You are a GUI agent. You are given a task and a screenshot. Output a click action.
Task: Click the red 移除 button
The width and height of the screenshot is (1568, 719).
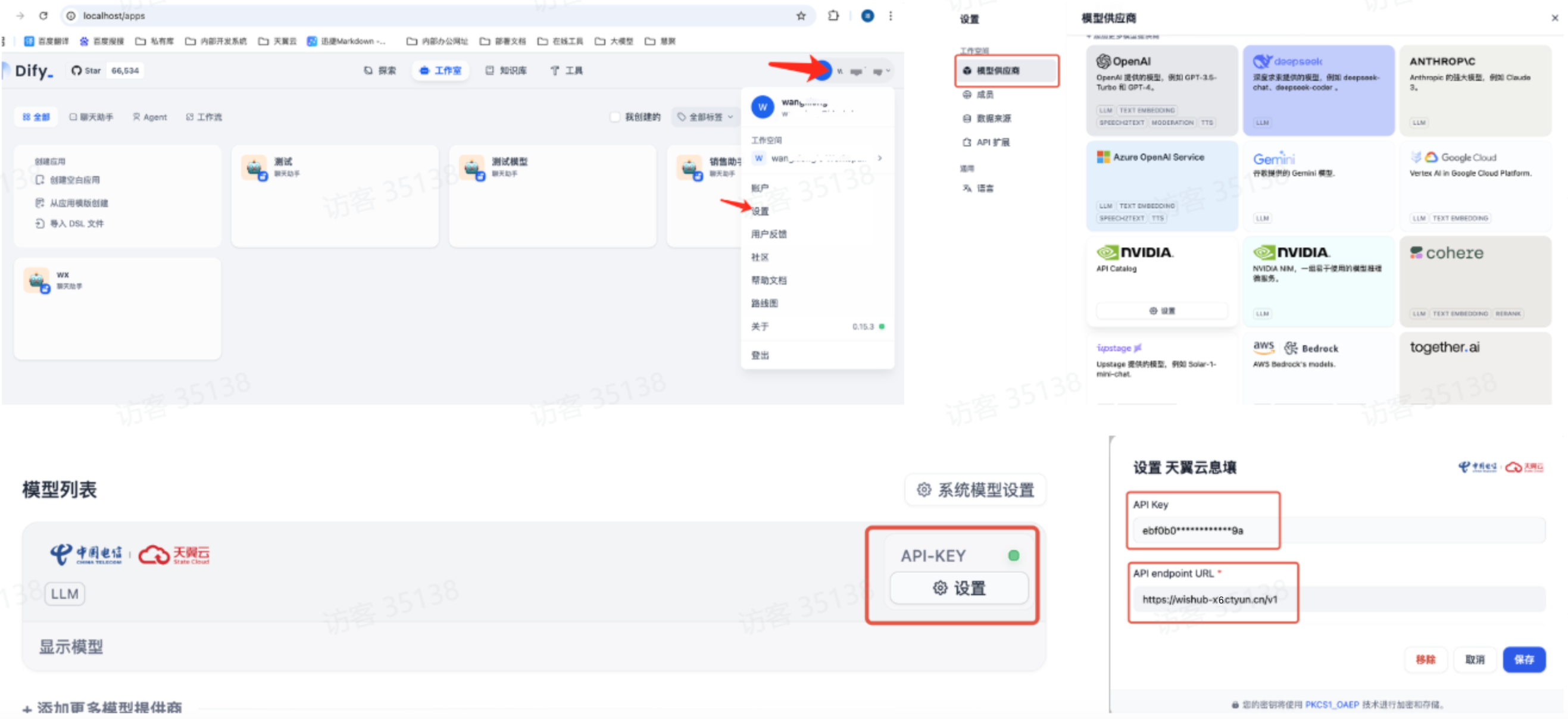(1425, 659)
